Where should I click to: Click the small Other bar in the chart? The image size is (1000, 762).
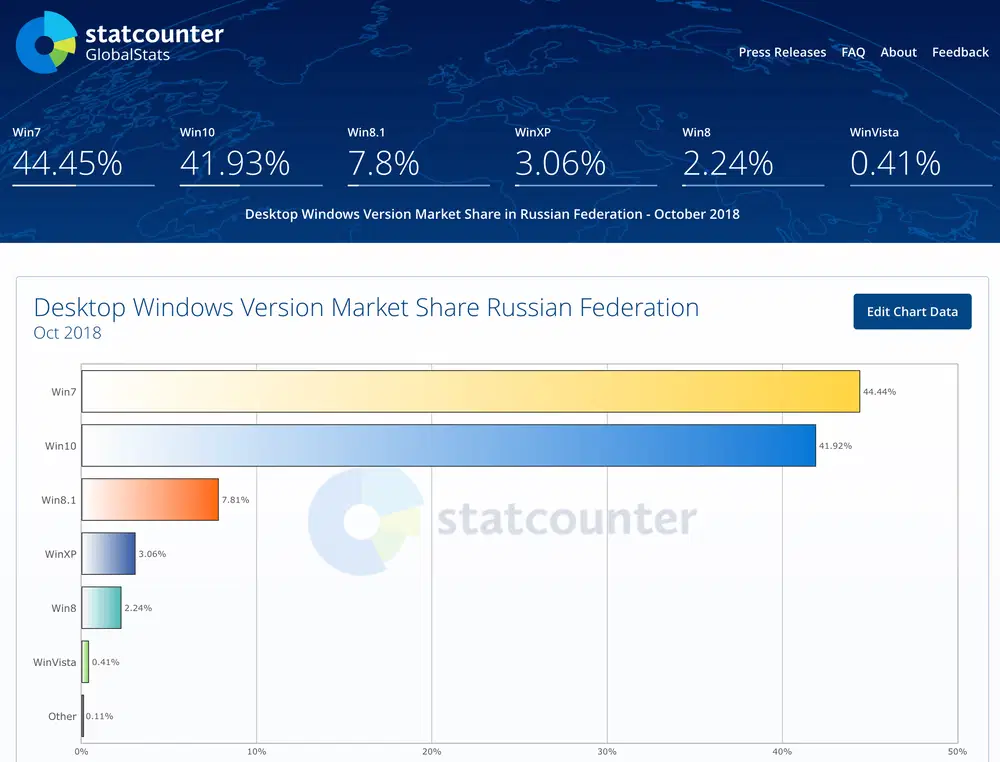pyautogui.click(x=82, y=716)
